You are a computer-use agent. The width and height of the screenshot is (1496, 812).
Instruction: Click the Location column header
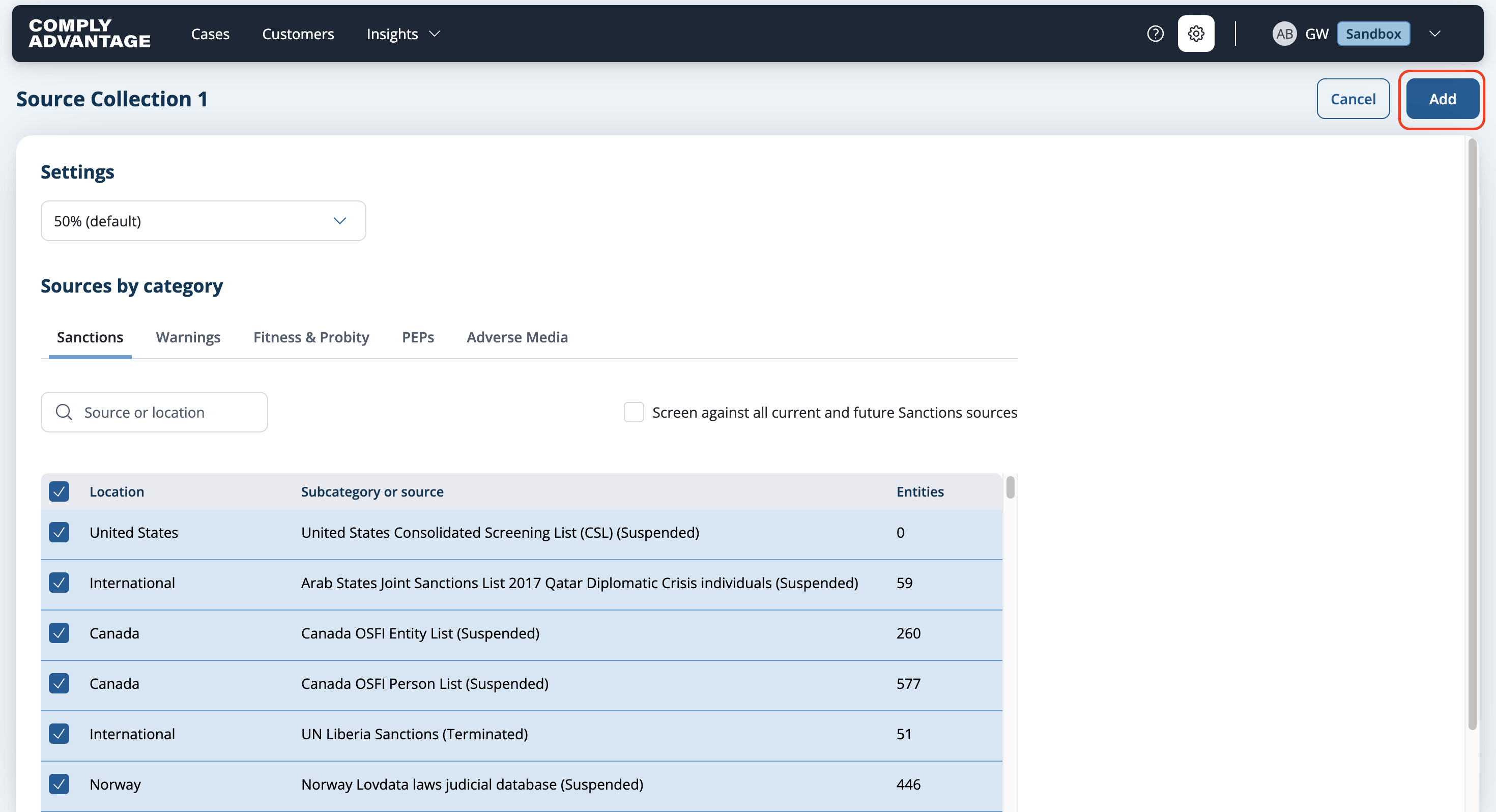click(x=117, y=491)
